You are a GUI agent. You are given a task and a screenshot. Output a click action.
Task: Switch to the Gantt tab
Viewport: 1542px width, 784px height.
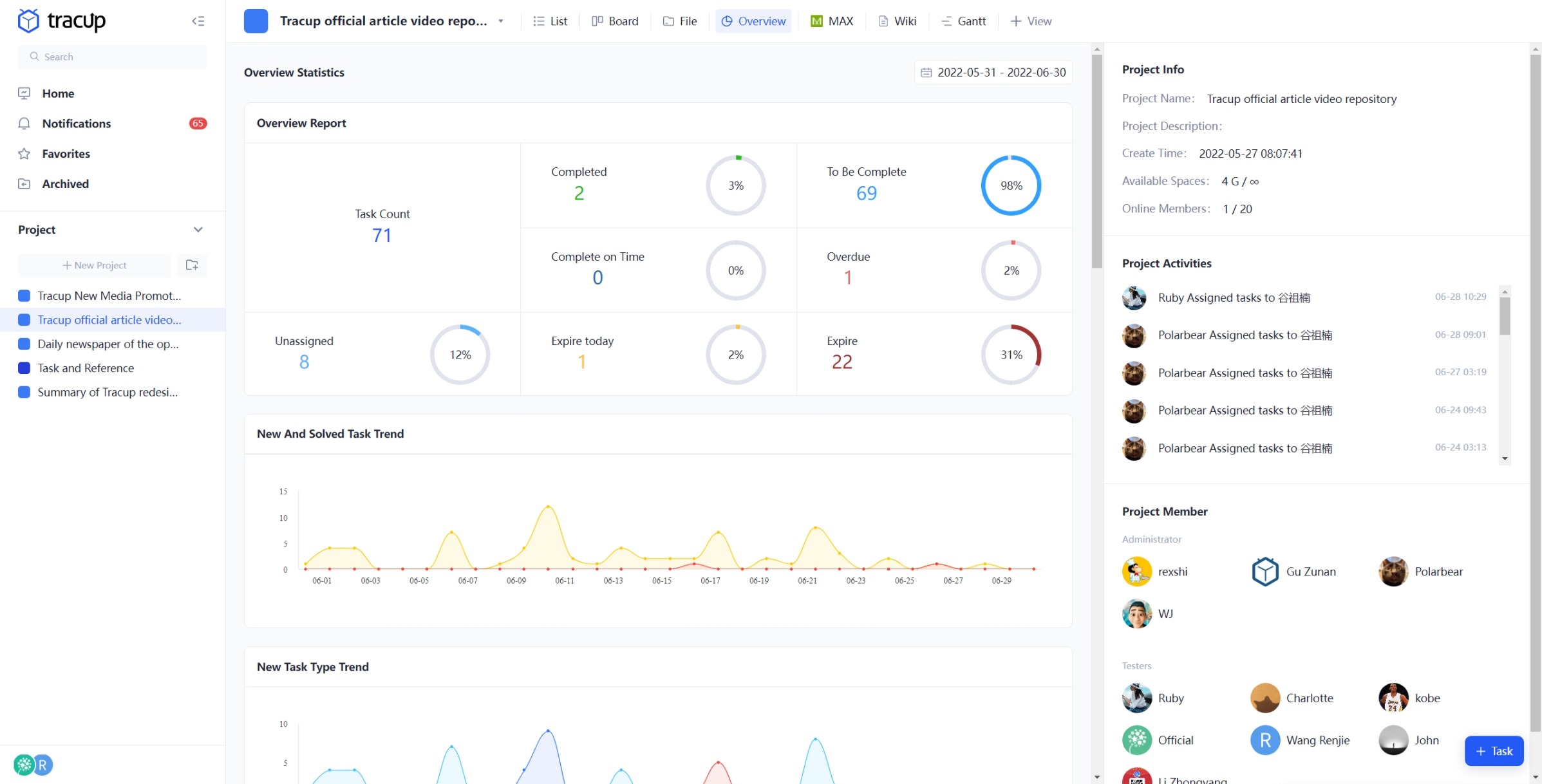coord(963,21)
